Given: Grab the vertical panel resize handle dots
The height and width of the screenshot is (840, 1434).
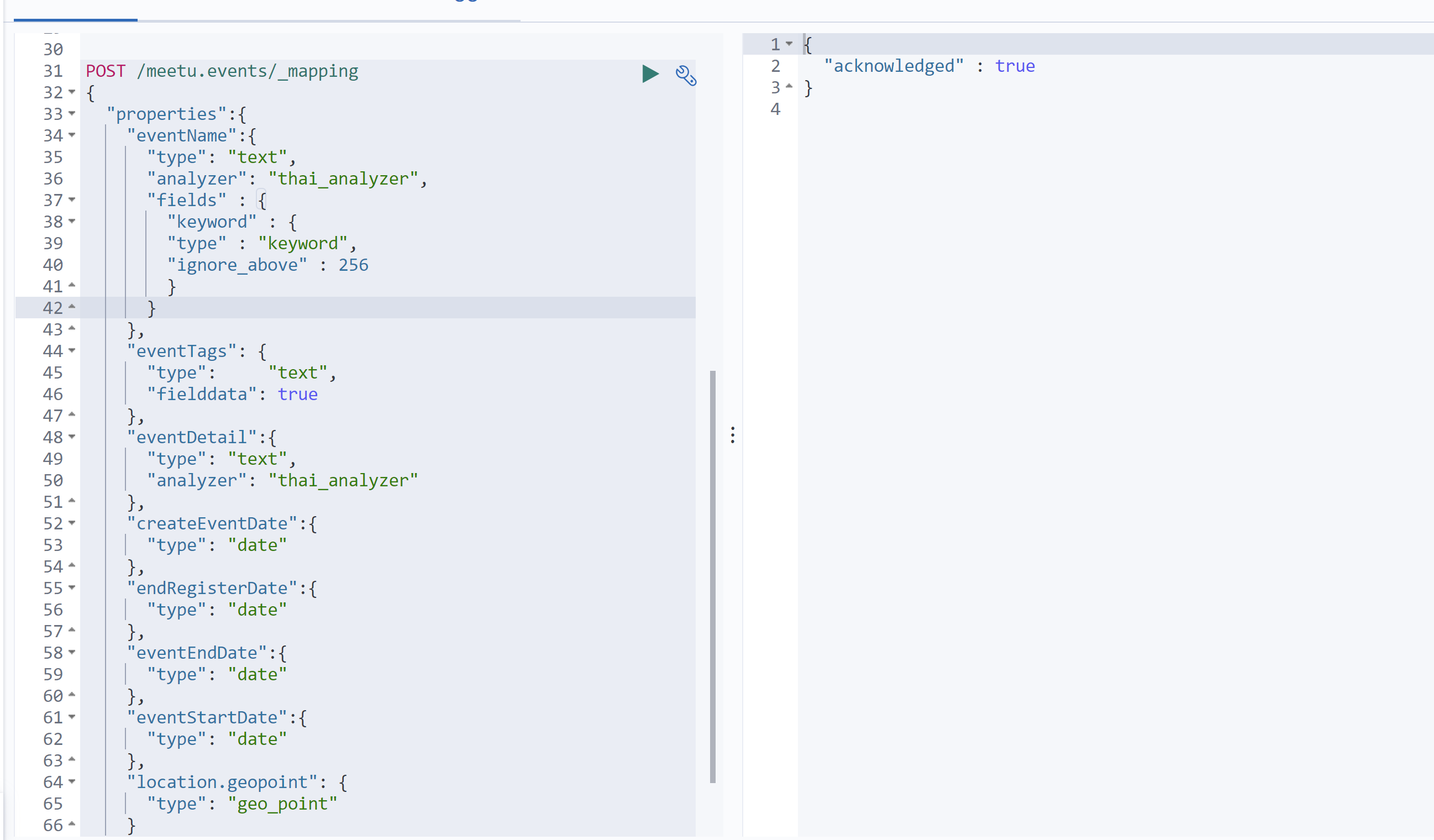Looking at the screenshot, I should tap(732, 435).
